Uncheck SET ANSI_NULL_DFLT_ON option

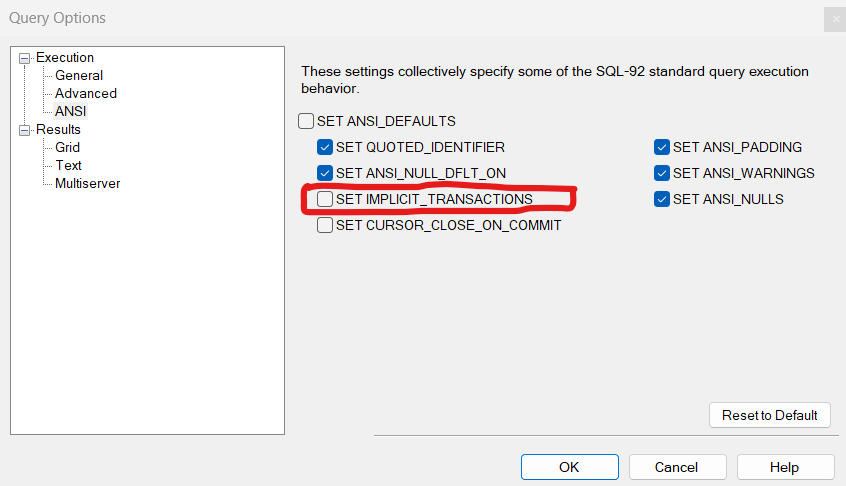click(x=325, y=173)
